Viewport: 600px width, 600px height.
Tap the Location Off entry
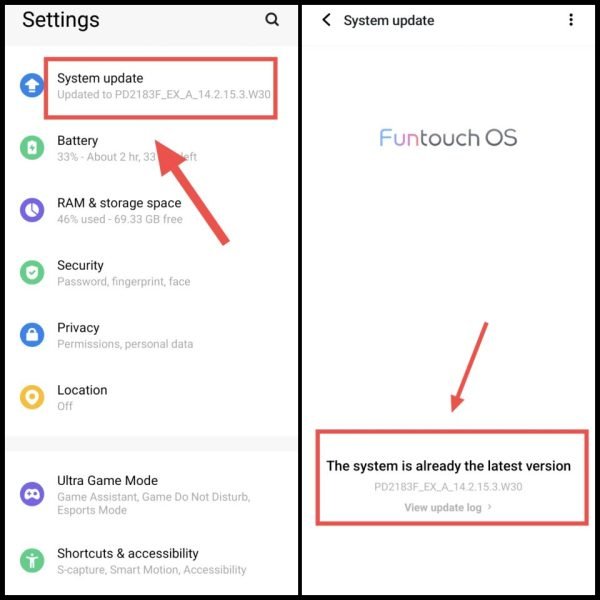point(151,398)
